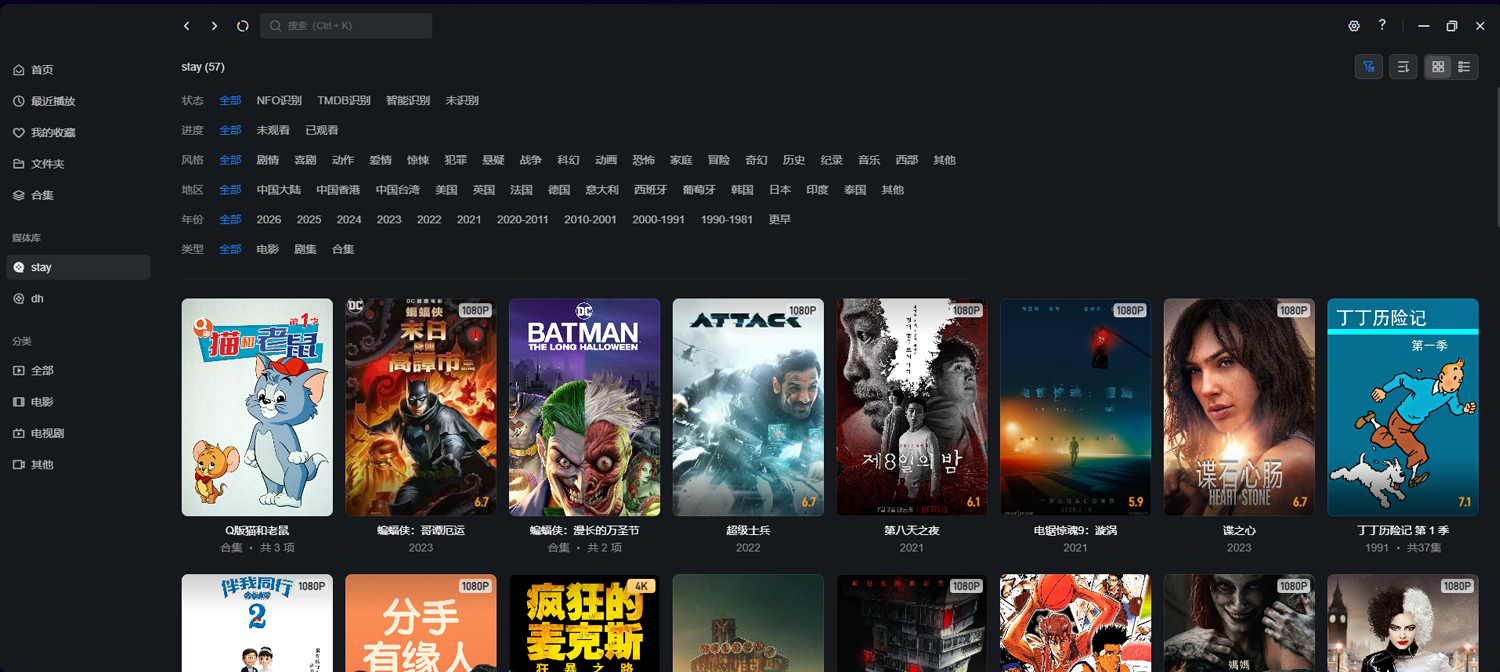The height and width of the screenshot is (672, 1500).
Task: Filter region by 日本
Action: 780,189
